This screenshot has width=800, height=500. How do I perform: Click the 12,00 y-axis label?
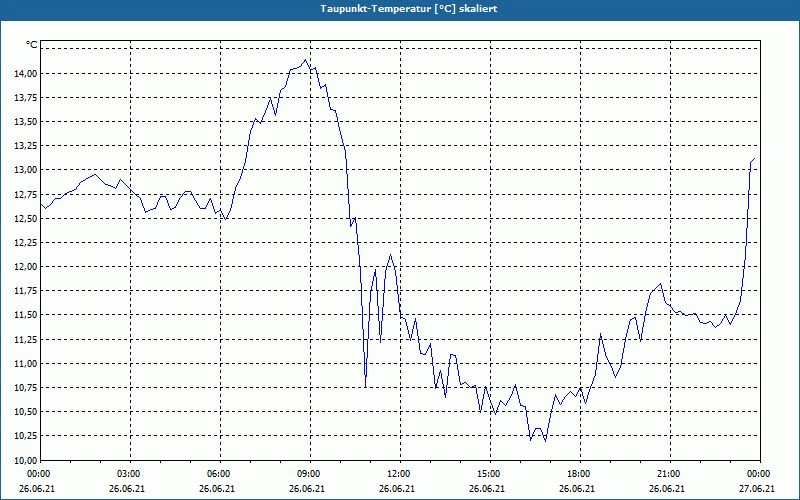(24, 267)
